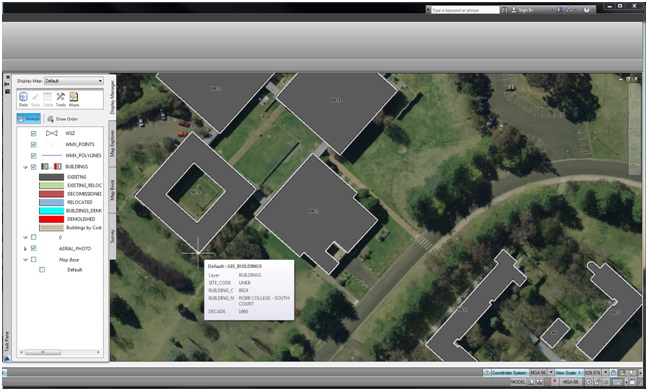The image size is (648, 391).
Task: Click the Draw Order button
Action: click(x=62, y=119)
